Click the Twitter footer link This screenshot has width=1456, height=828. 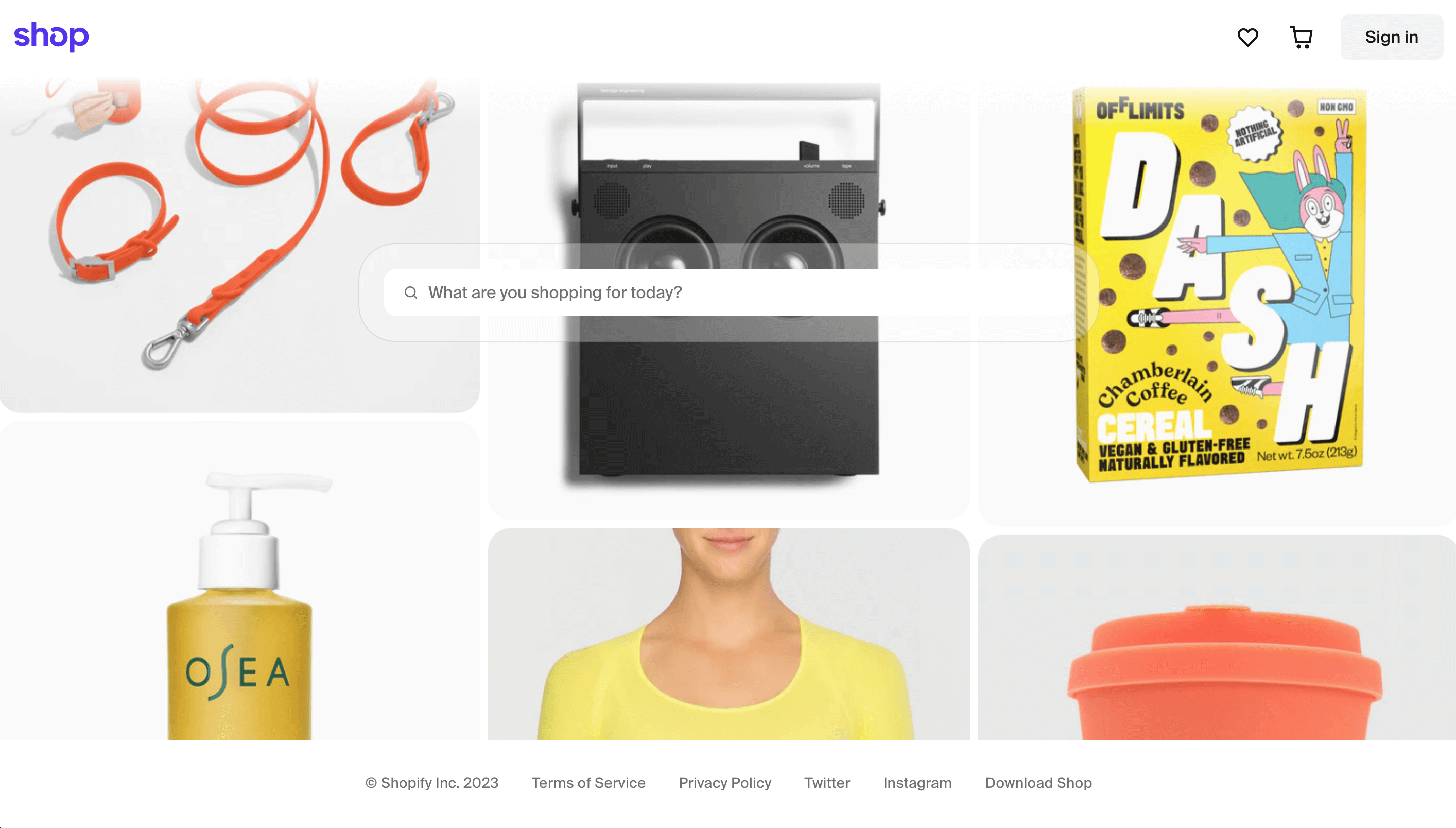(x=827, y=782)
